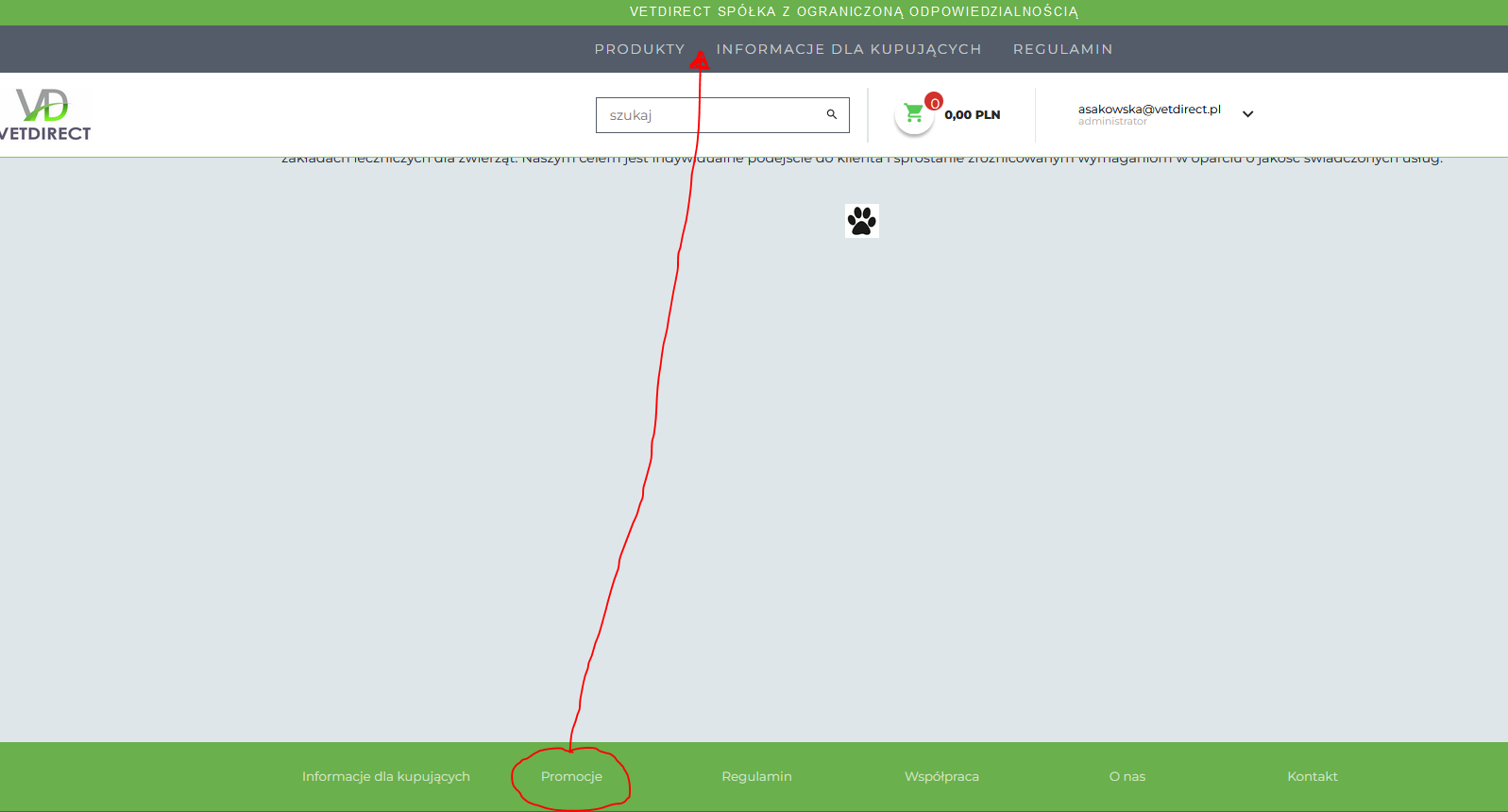The height and width of the screenshot is (812, 1508).
Task: Open account menu via asakowska@vetdirect.pl
Action: (1149, 109)
